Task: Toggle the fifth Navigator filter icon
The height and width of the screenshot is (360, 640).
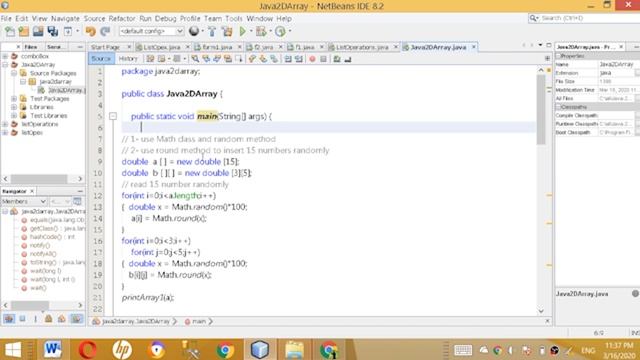Action: pos(62,319)
